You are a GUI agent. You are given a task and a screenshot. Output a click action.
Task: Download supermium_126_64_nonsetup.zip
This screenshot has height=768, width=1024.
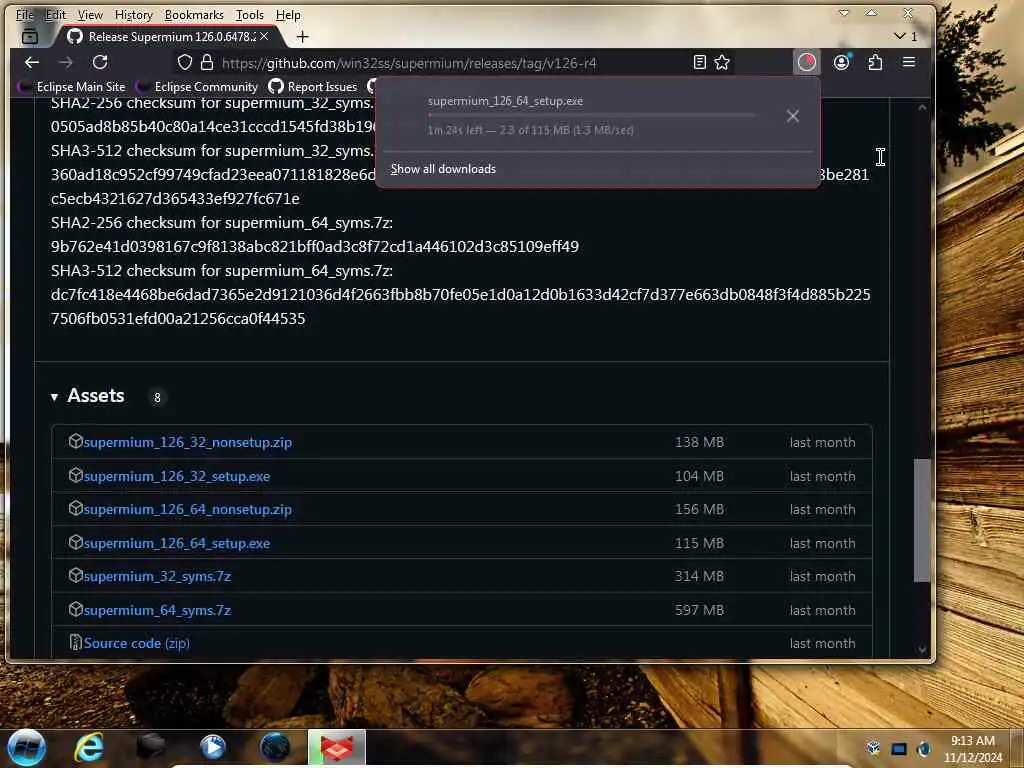pos(187,509)
